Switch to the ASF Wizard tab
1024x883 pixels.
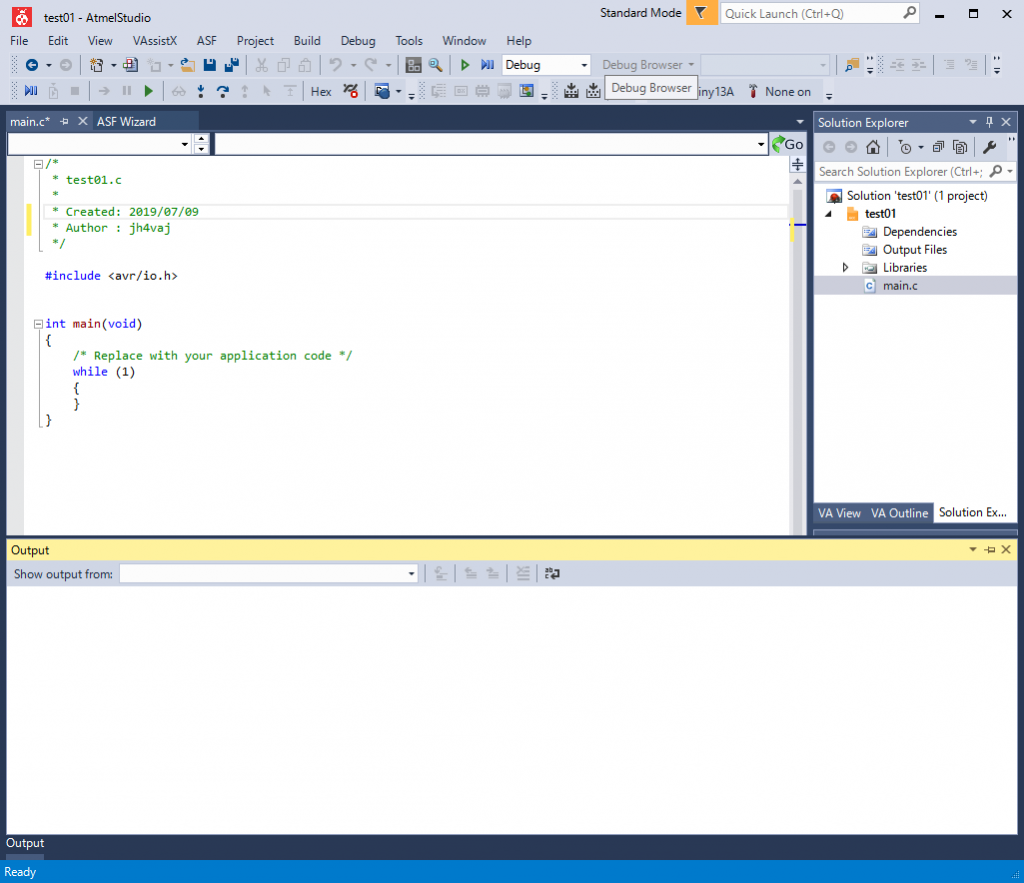tap(126, 121)
